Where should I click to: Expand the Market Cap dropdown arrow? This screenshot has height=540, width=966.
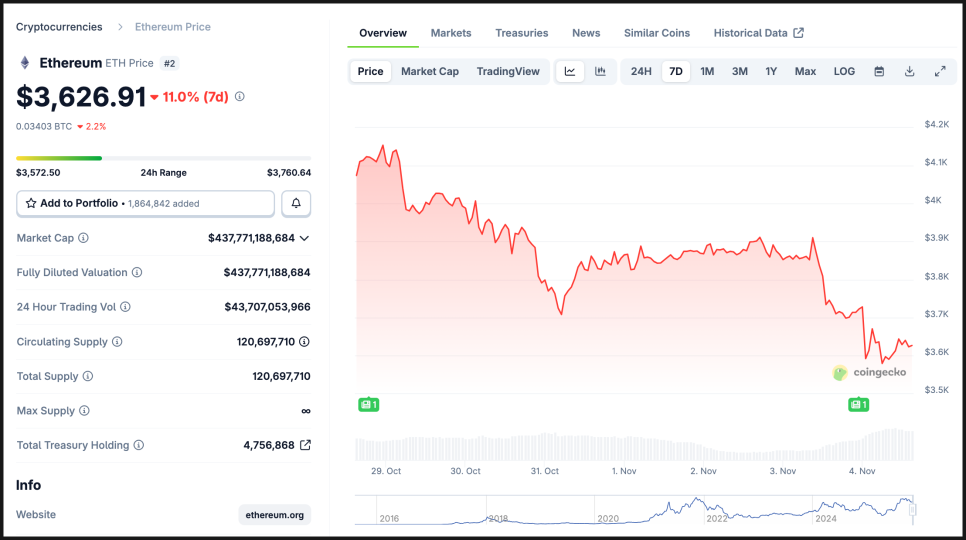pos(304,238)
